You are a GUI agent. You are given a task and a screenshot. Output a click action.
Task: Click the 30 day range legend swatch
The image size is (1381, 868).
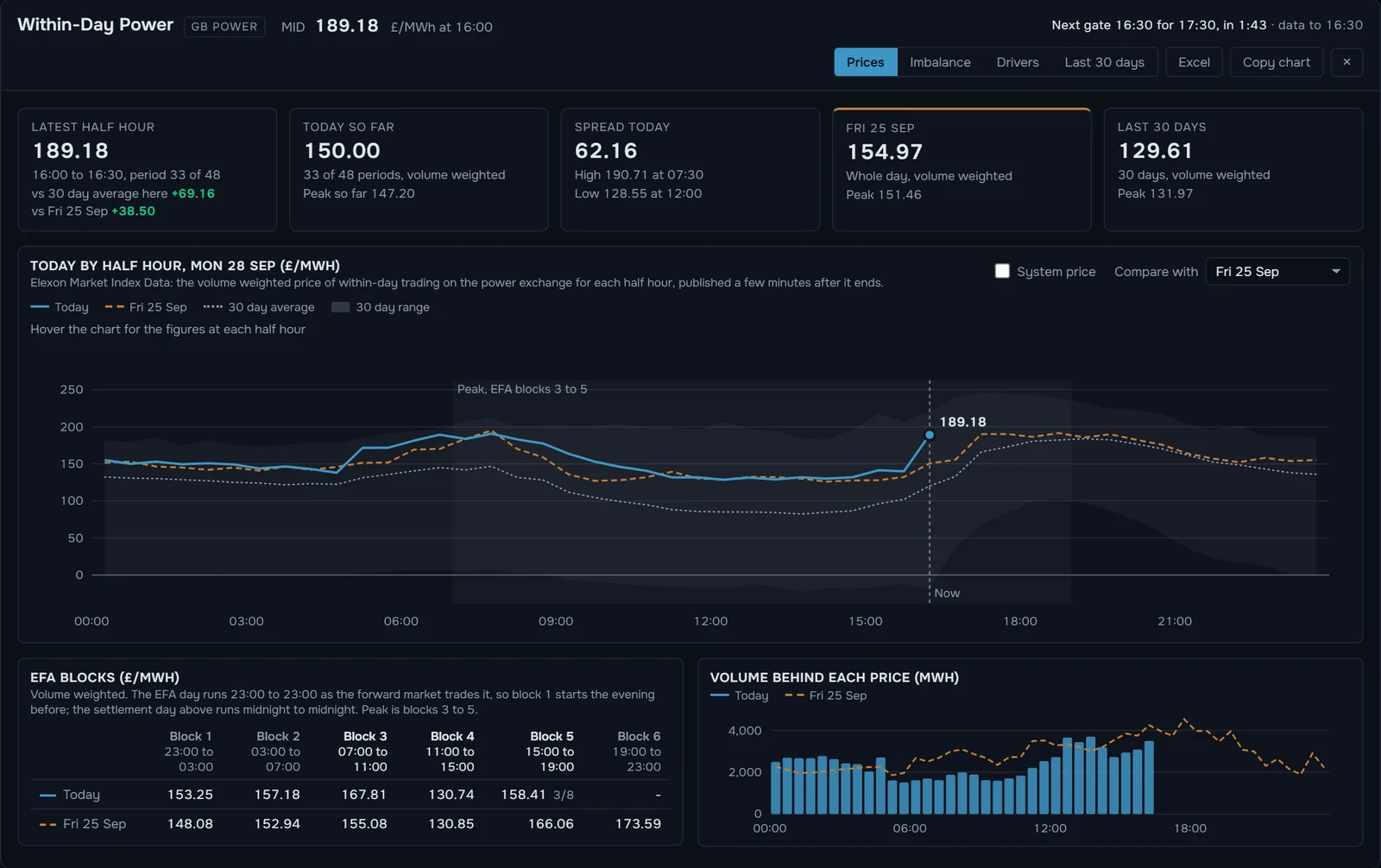coord(340,307)
